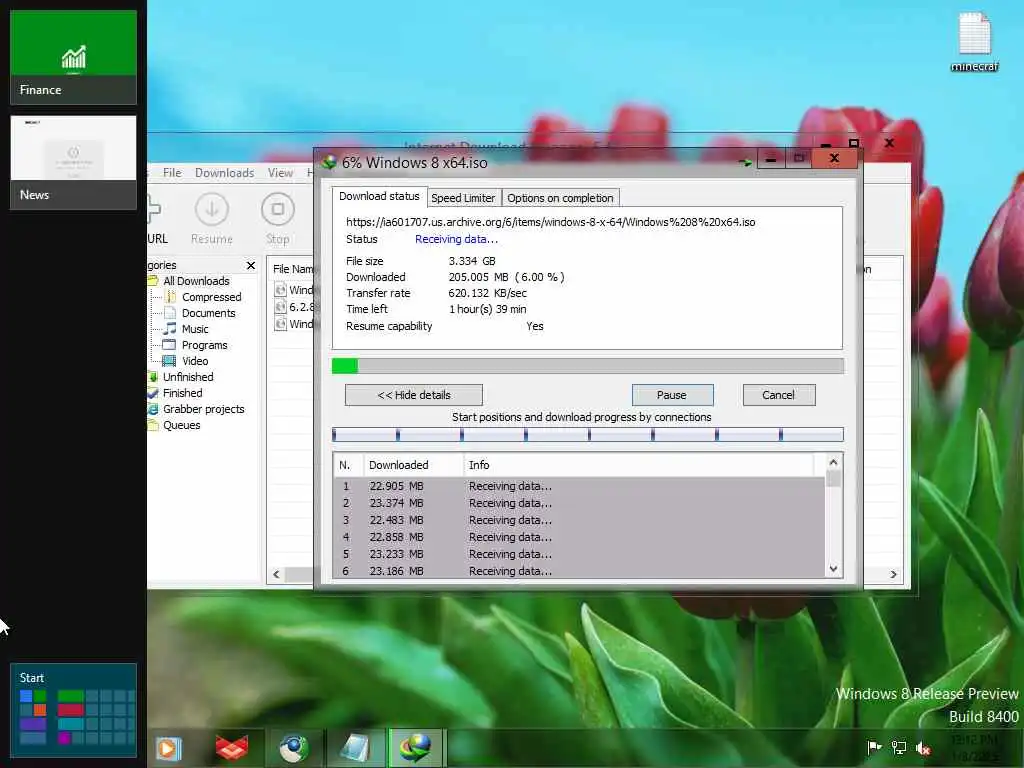This screenshot has width=1024, height=768.
Task: Open the Finance app thumbnail
Action: pos(73,57)
